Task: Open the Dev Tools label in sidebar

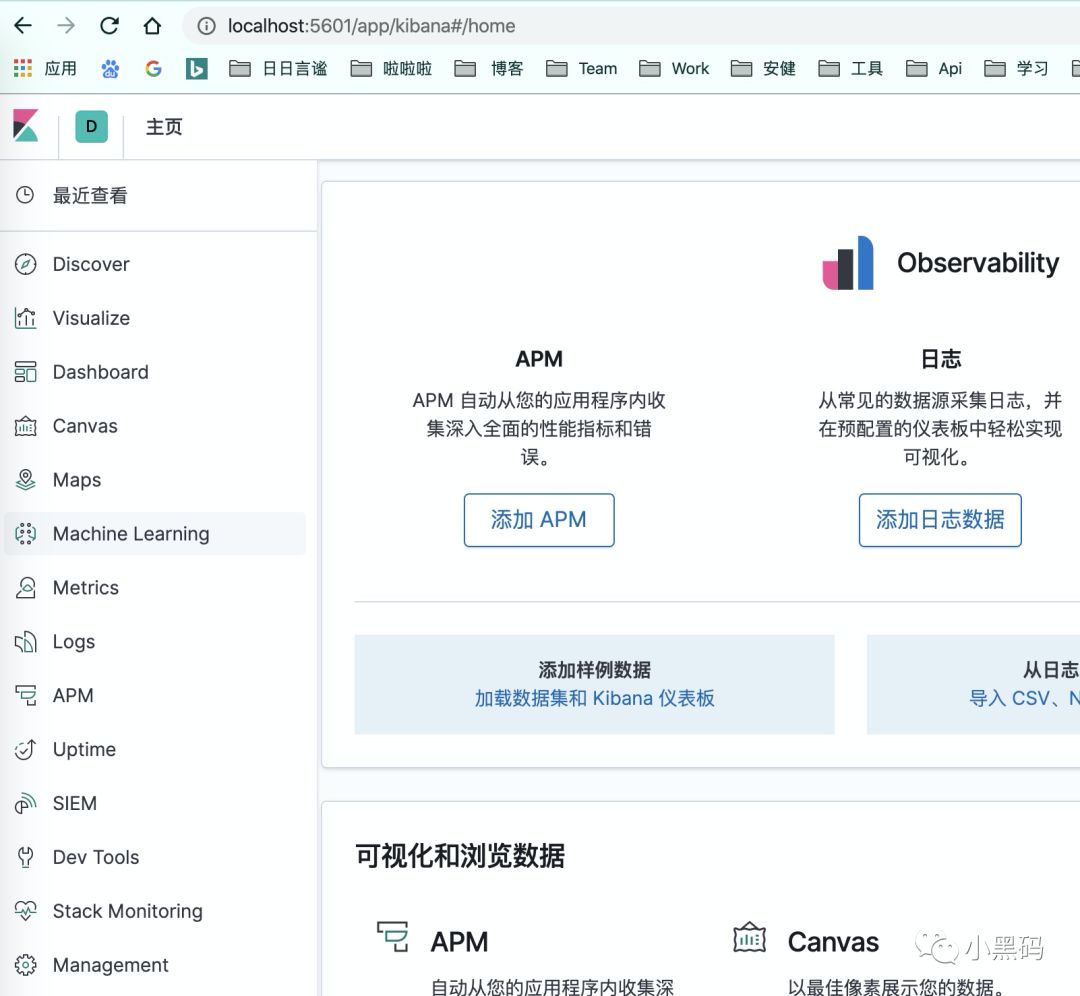Action: coord(96,857)
